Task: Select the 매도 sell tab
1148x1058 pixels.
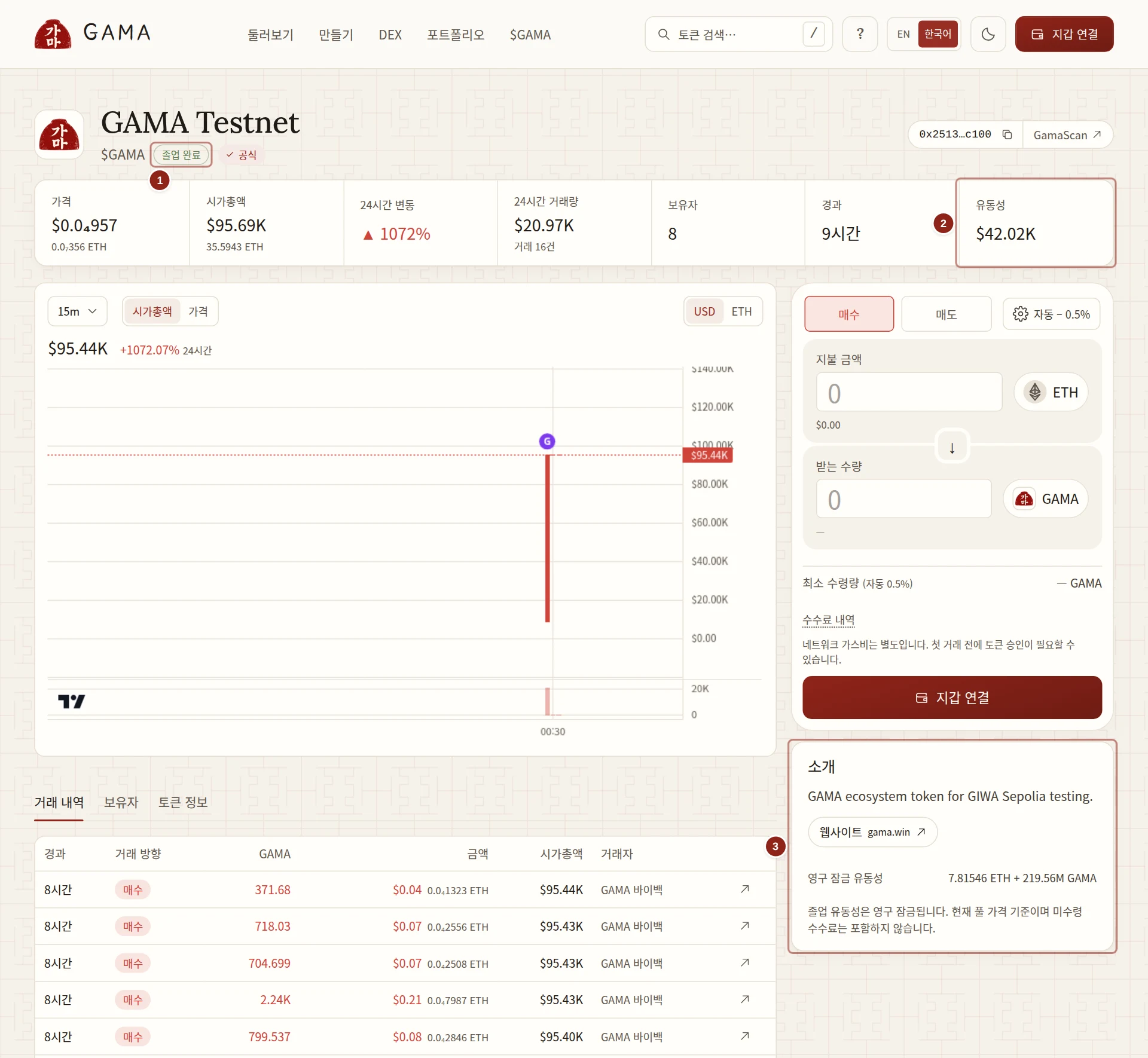Action: 946,314
